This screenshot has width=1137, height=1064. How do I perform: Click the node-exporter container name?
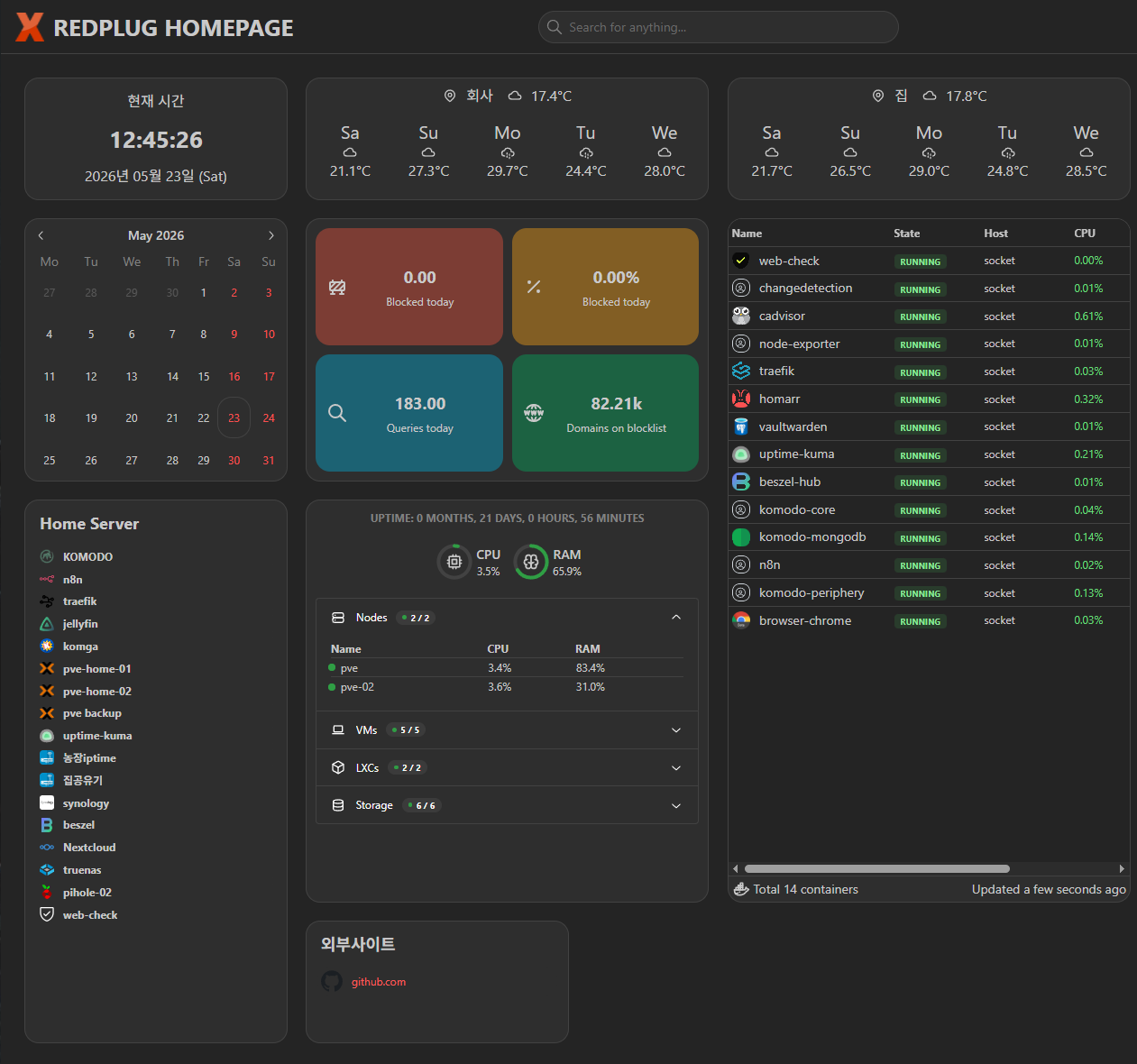pyautogui.click(x=799, y=344)
